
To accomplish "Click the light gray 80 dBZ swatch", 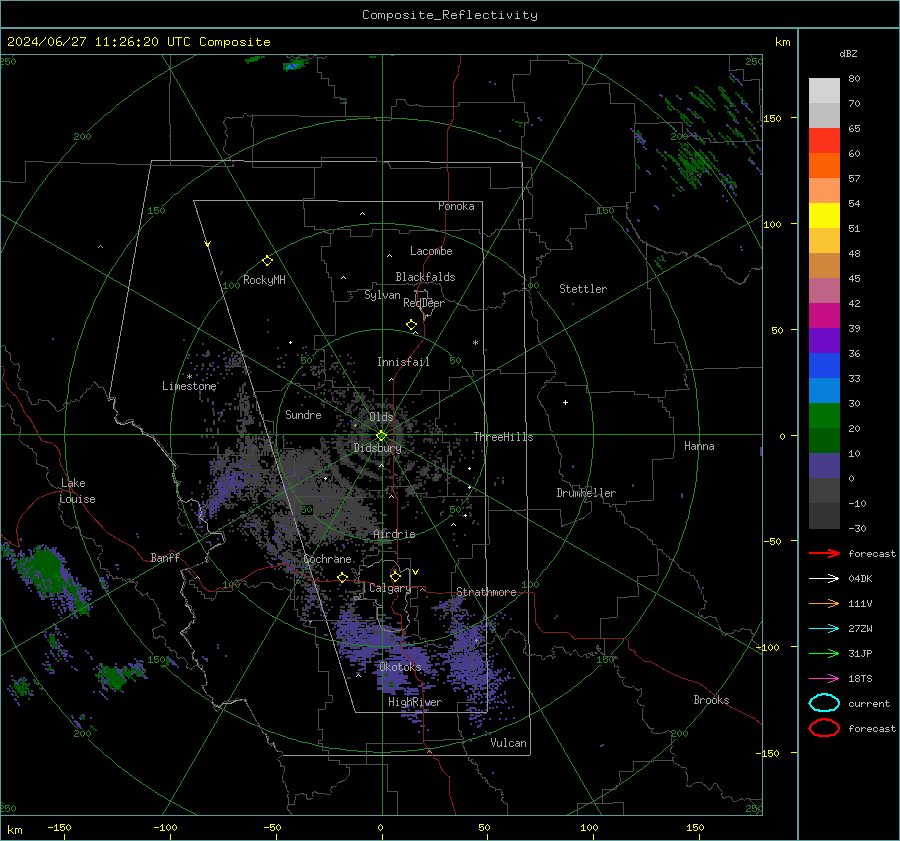I will 824,90.
